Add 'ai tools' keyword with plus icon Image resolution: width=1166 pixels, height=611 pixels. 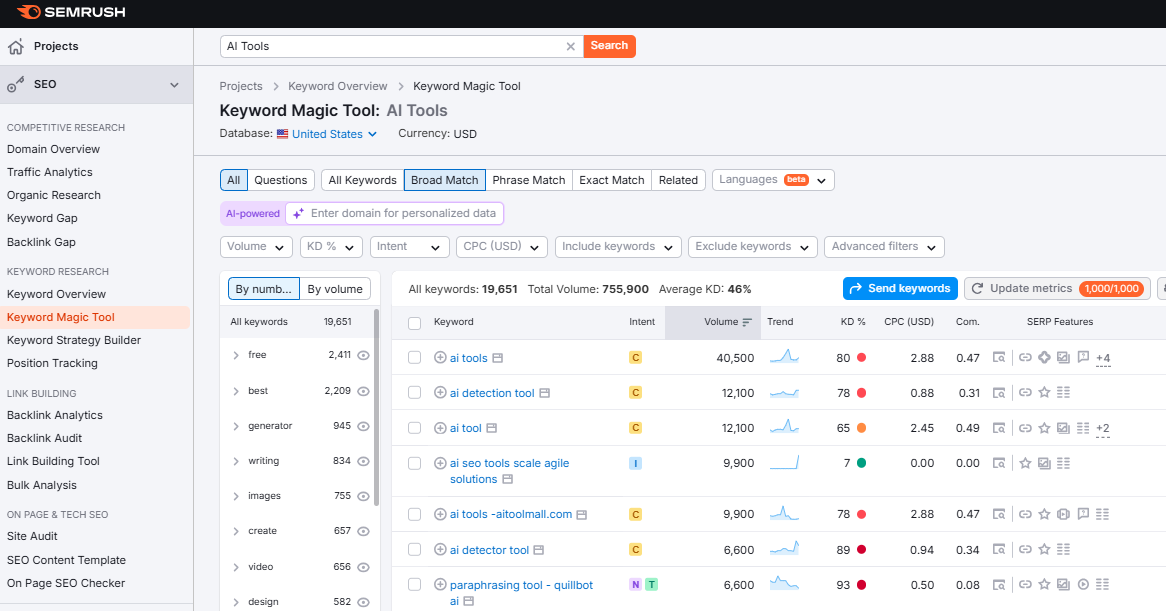click(x=440, y=358)
